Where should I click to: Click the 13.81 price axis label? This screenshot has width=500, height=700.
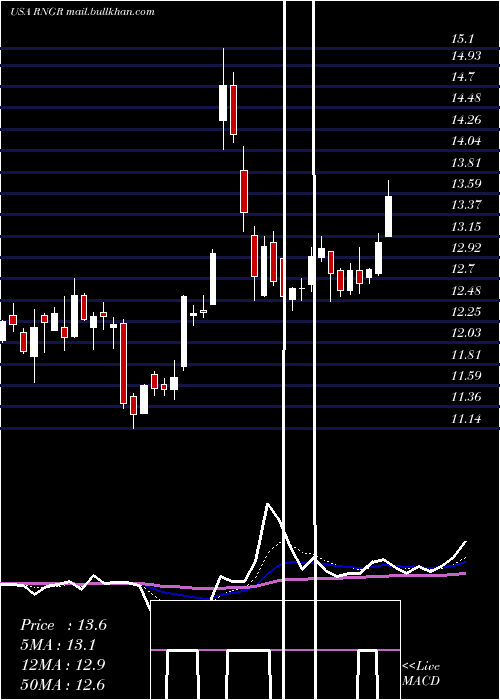click(466, 162)
